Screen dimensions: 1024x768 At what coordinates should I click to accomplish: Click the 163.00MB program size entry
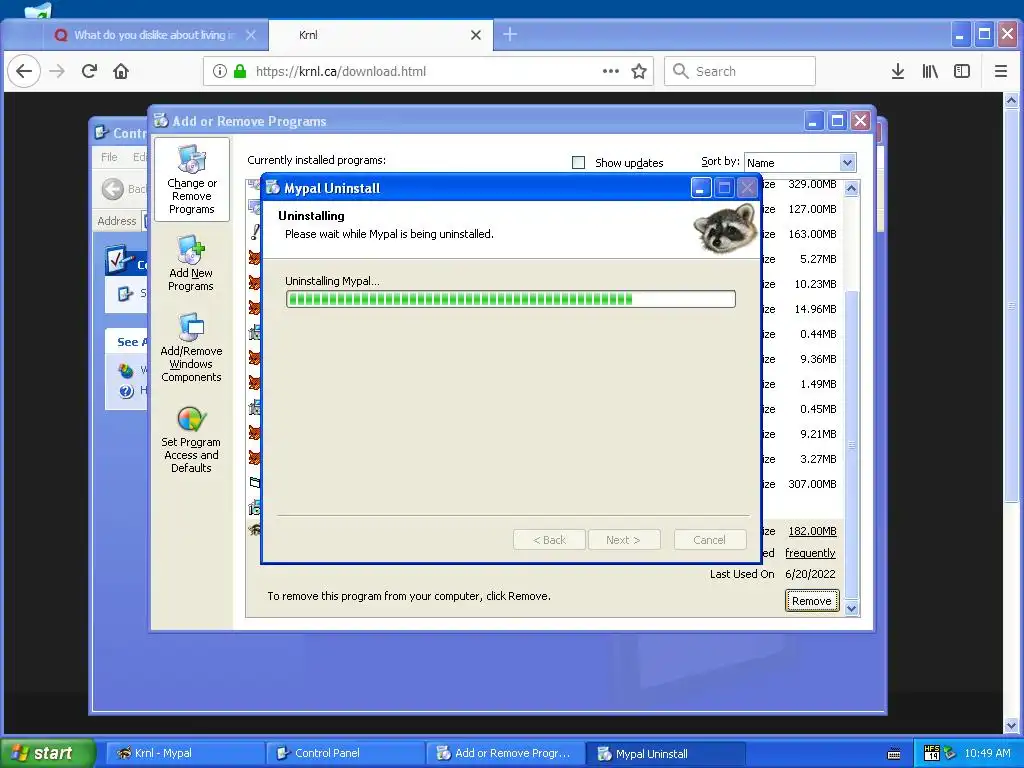(812, 234)
